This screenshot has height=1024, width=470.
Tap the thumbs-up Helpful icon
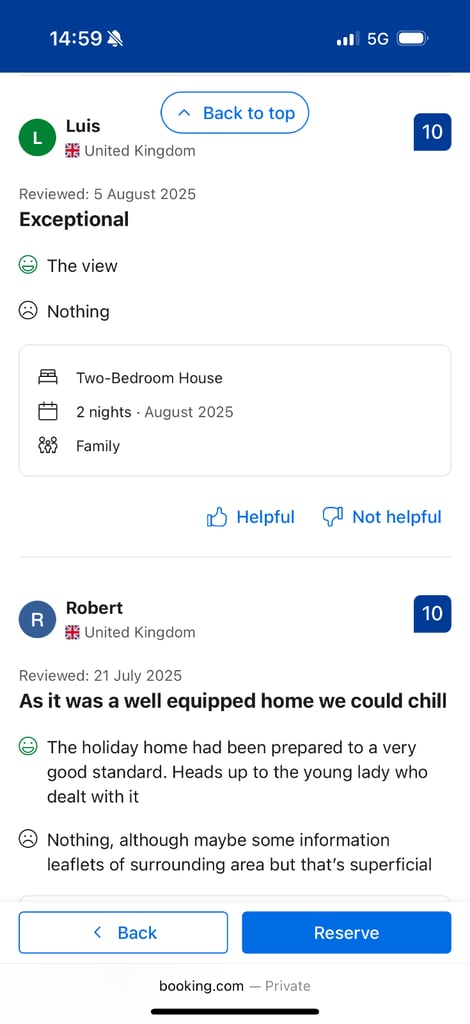217,518
